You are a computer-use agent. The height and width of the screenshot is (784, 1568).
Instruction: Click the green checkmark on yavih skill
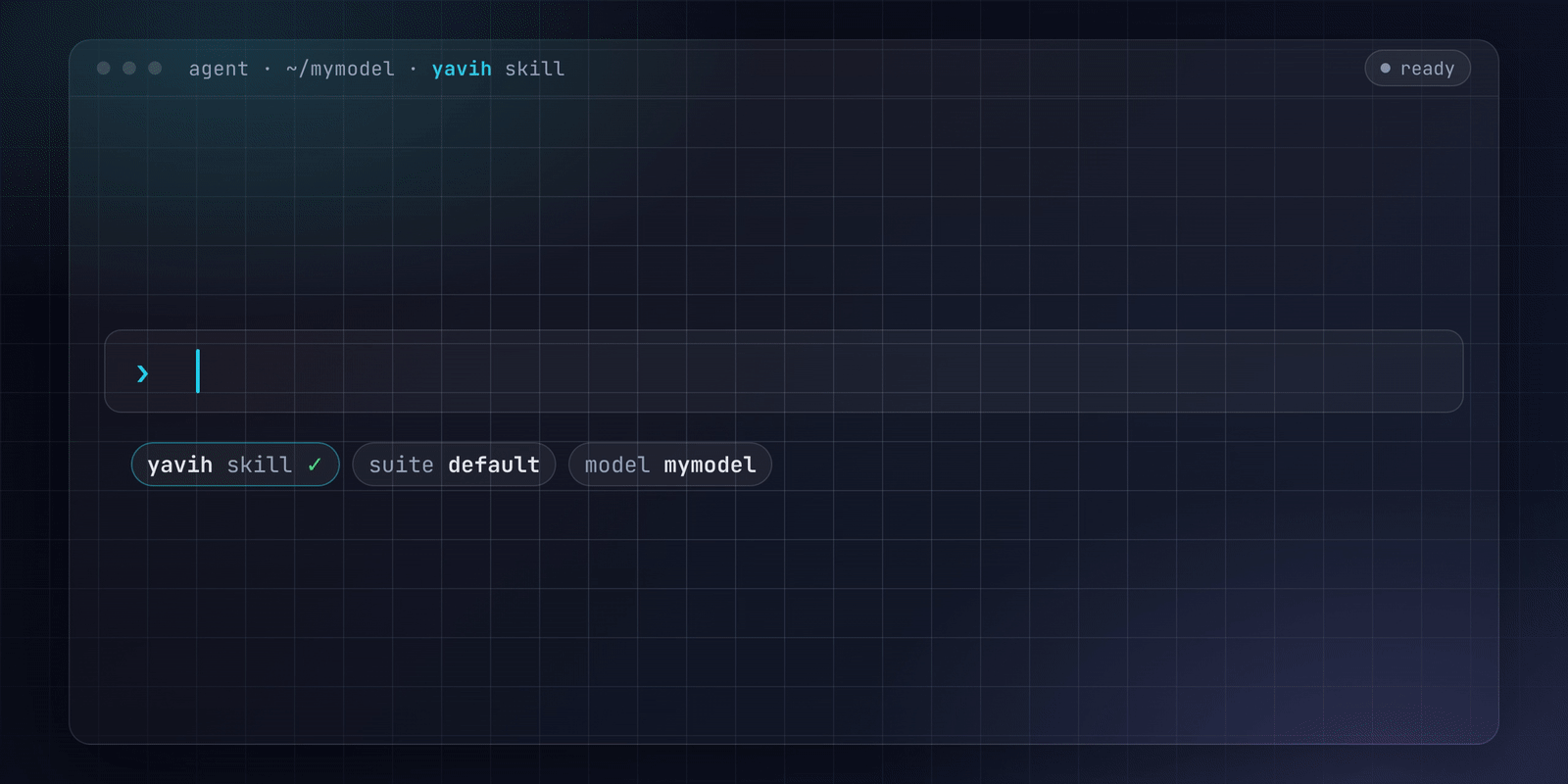(x=315, y=465)
